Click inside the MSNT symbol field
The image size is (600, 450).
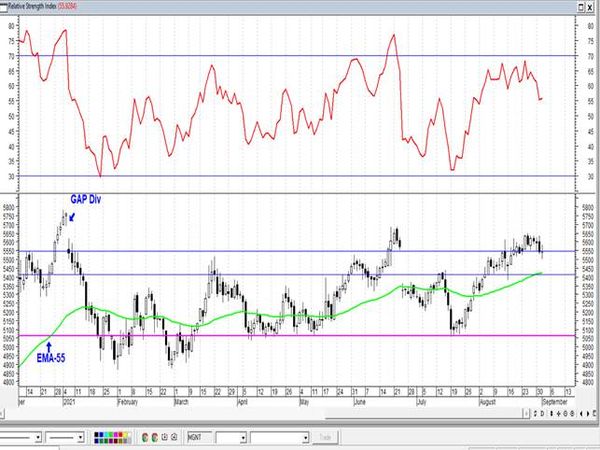[x=199, y=437]
